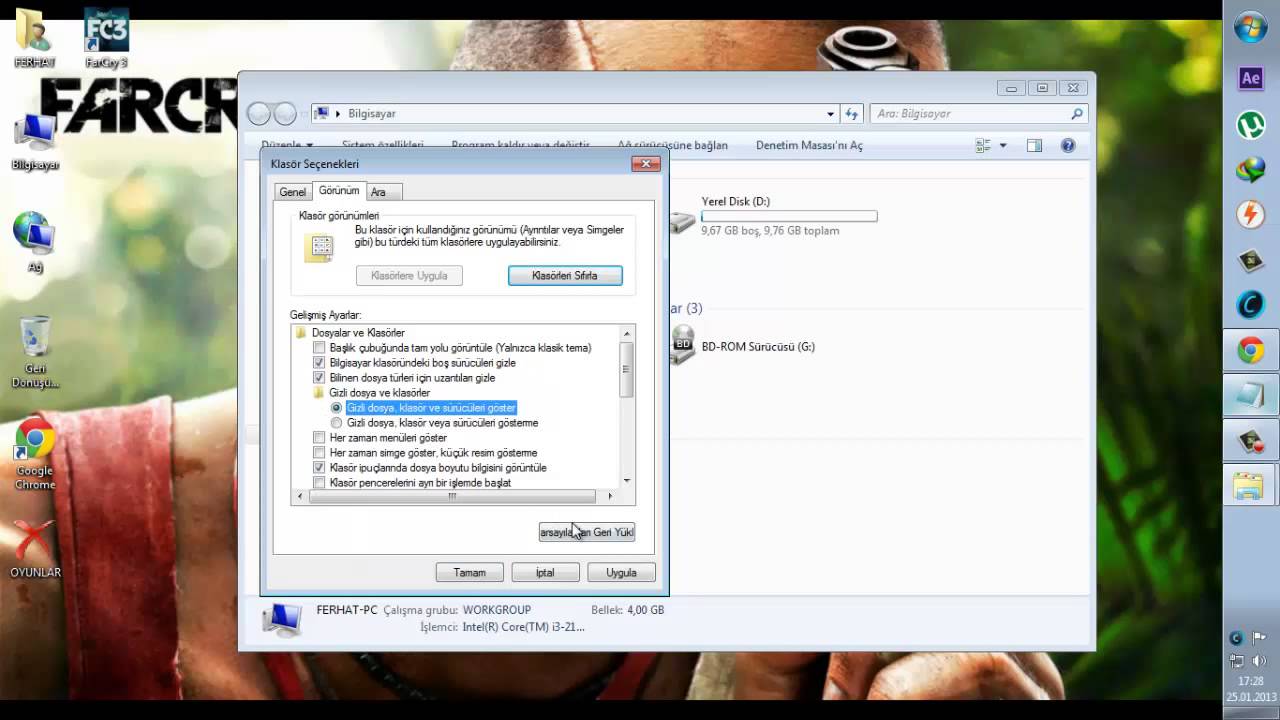Open the Google Chrome desktop shortcut
Screen dimensions: 1280x720
tap(35, 454)
